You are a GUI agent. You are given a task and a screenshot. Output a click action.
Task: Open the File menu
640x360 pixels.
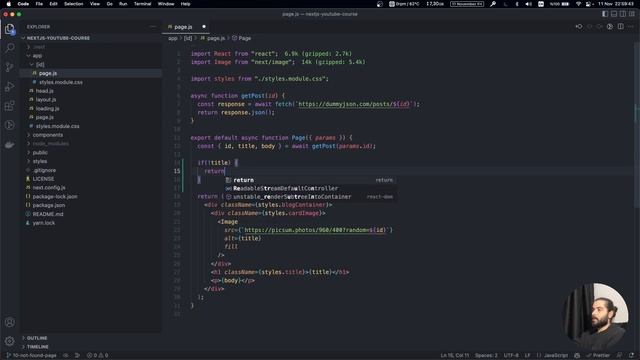pyautogui.click(x=39, y=4)
